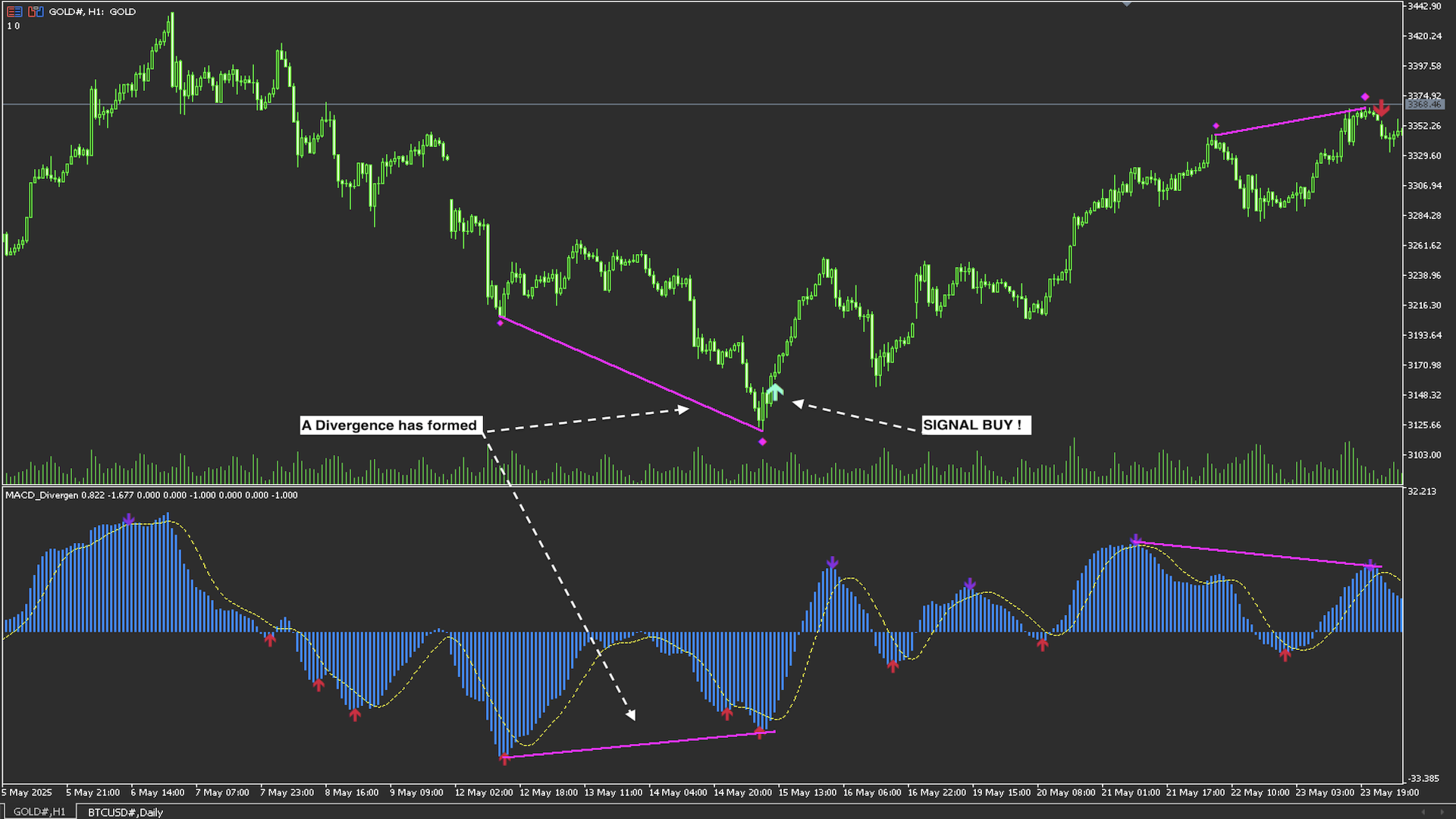1456x819 pixels.
Task: Click price scale value 3420.24
Action: point(1424,36)
